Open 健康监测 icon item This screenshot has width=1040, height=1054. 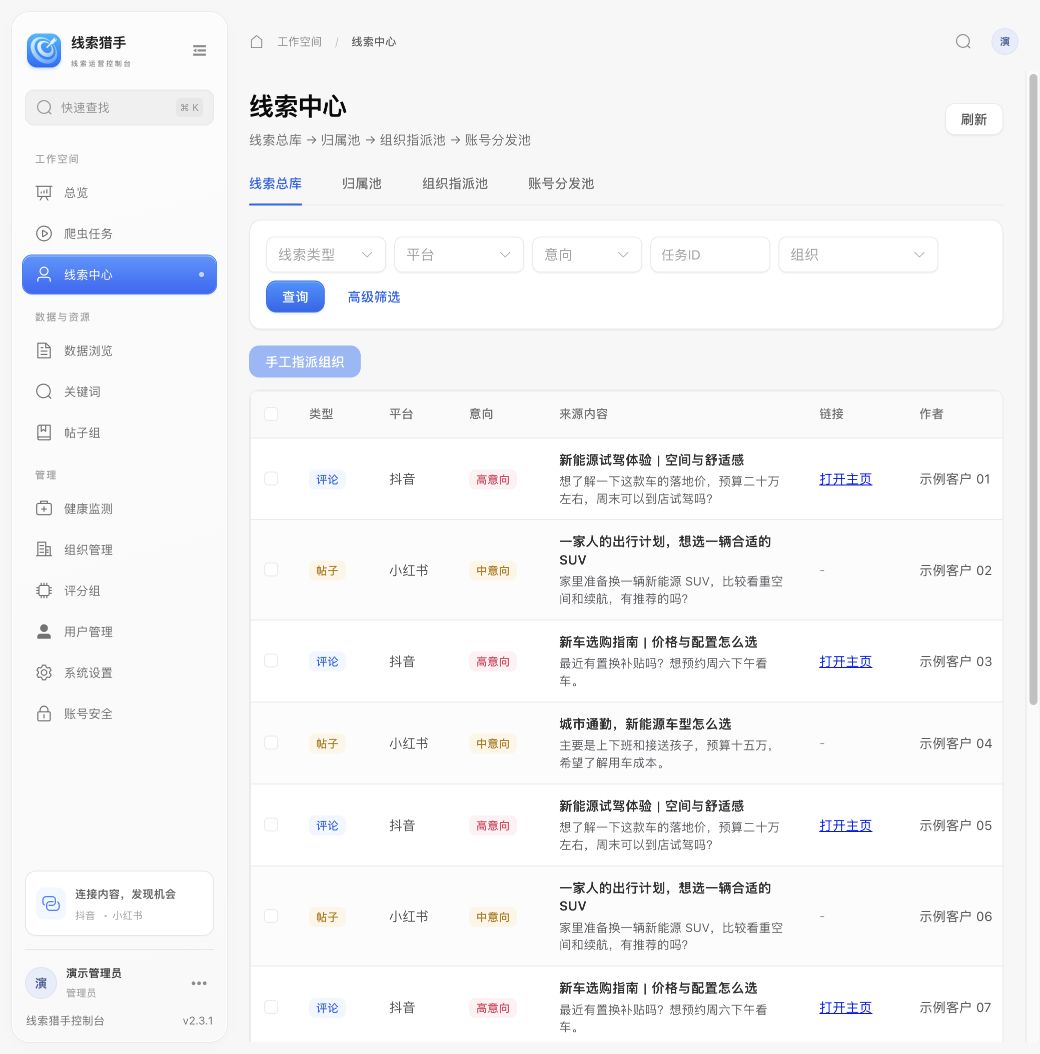click(120, 509)
